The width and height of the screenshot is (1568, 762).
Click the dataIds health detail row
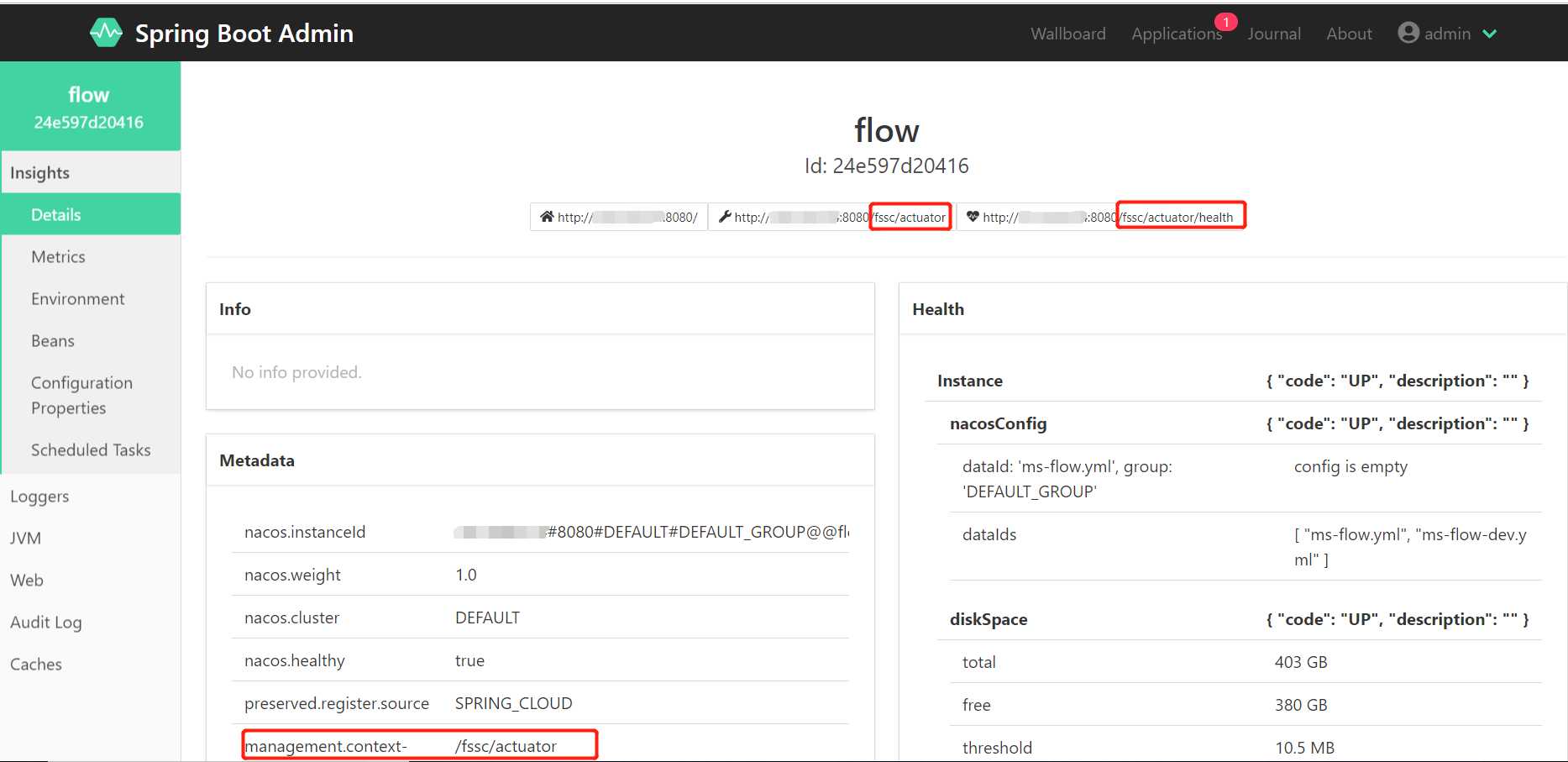[1245, 546]
